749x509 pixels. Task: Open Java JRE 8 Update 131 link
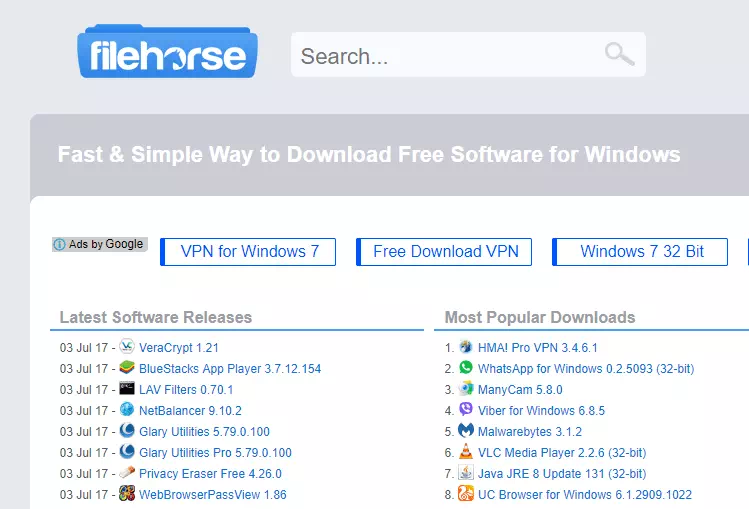coord(562,474)
